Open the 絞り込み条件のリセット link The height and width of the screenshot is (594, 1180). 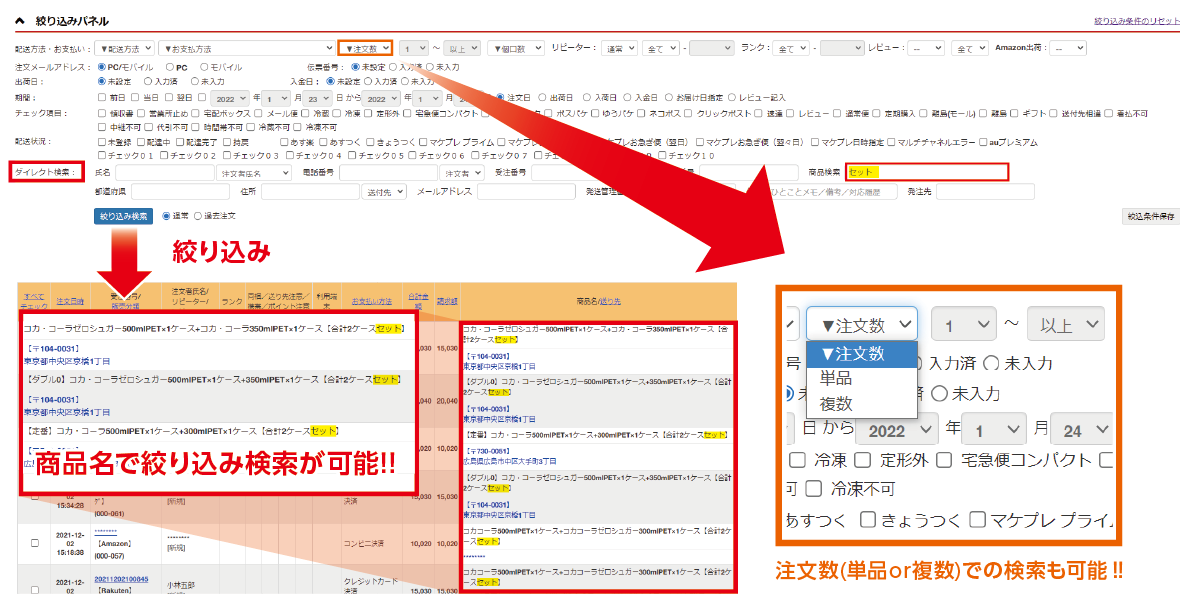tap(1136, 21)
